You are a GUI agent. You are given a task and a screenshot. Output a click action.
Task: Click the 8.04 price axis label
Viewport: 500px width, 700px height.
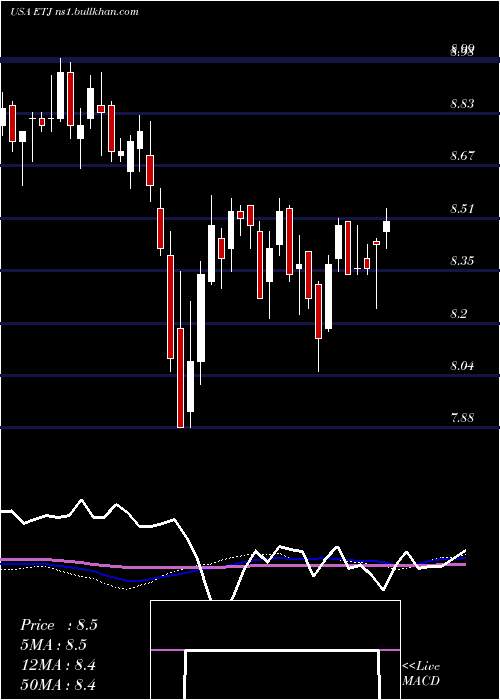point(462,366)
